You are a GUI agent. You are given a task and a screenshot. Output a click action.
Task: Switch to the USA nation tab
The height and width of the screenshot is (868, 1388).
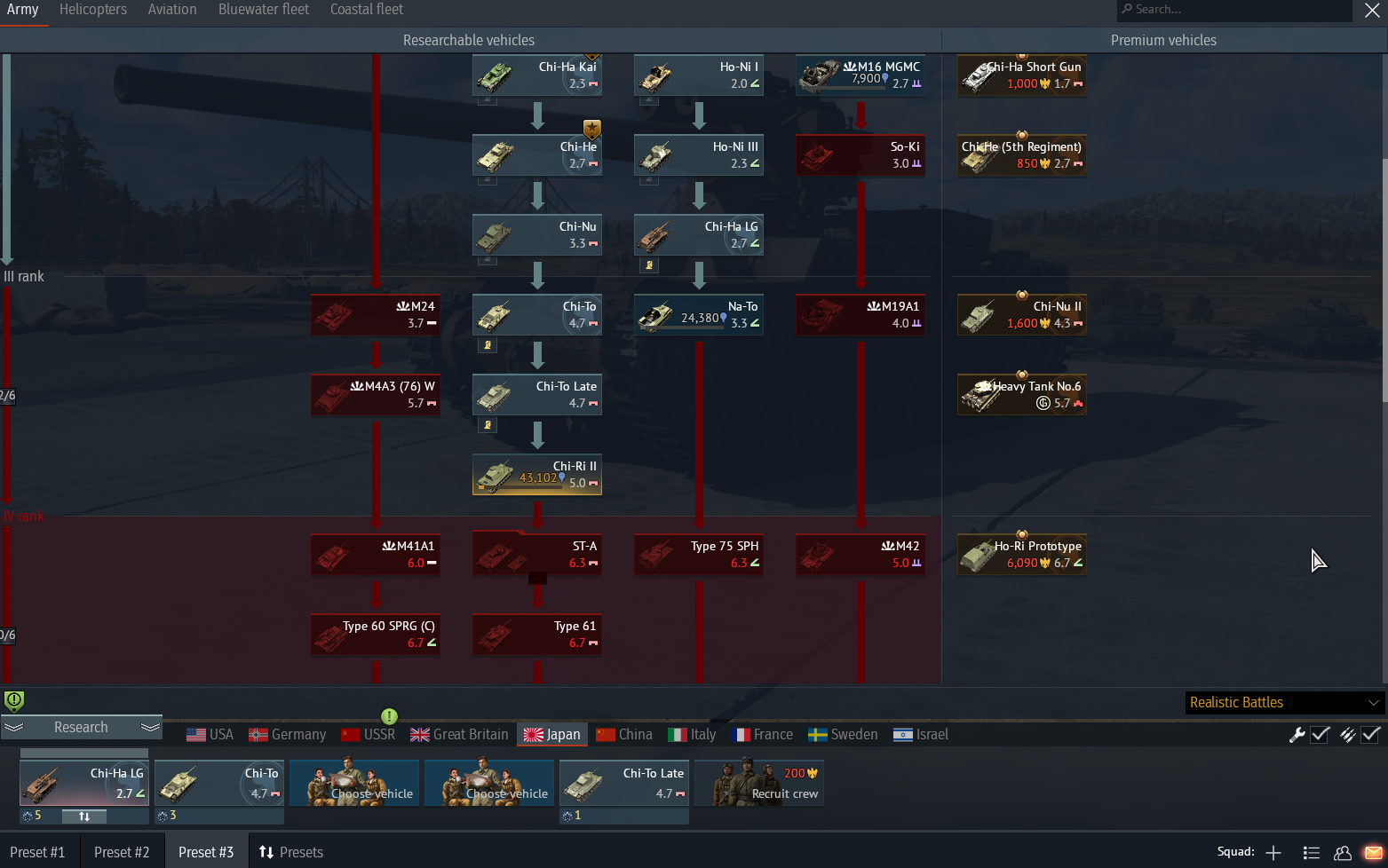210,735
